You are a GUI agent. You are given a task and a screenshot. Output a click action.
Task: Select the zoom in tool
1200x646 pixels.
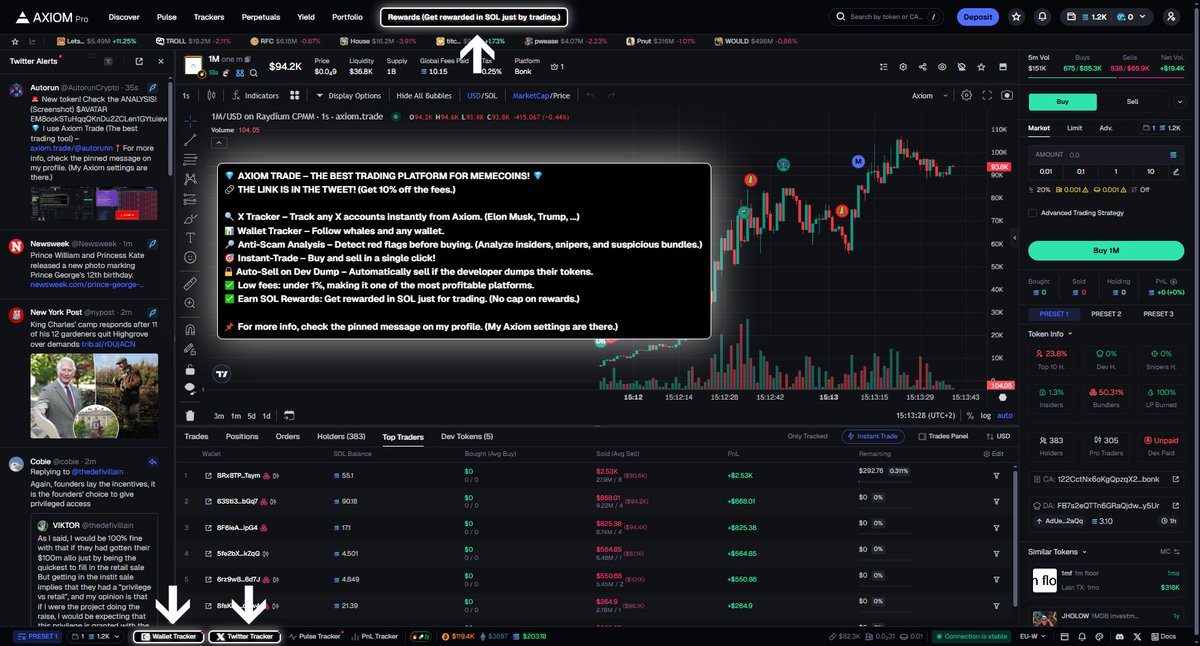[x=190, y=304]
